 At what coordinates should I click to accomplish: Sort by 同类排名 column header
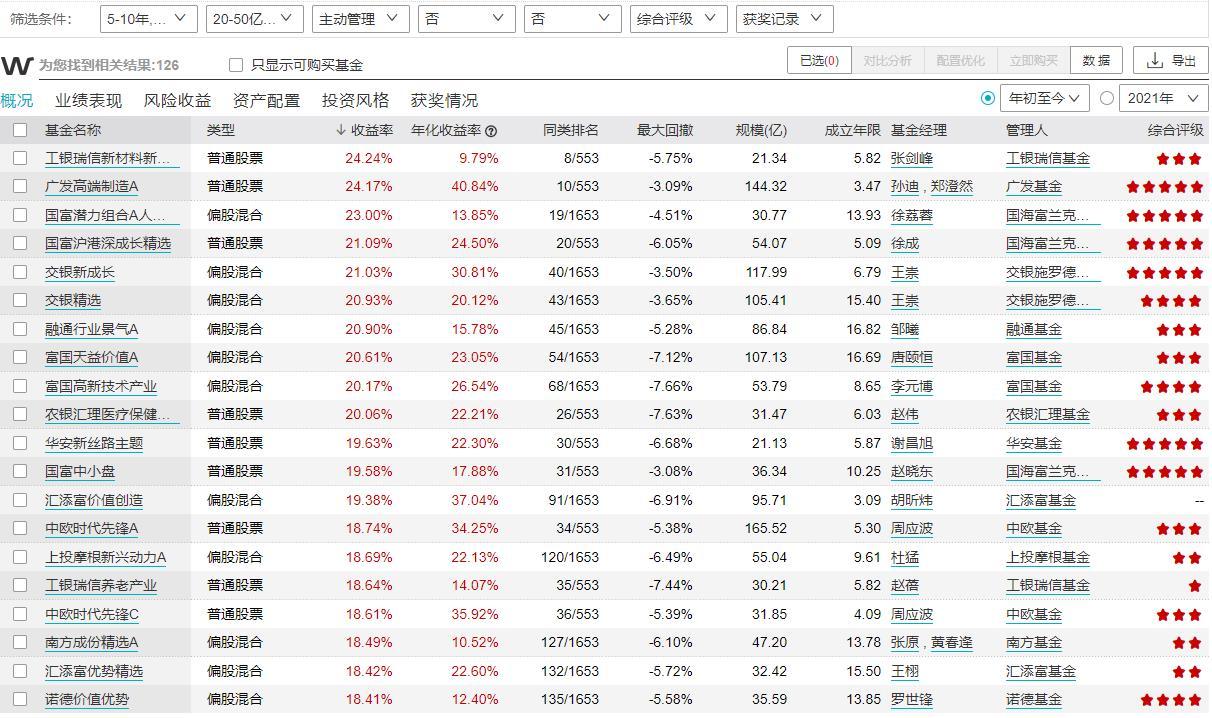click(x=571, y=130)
